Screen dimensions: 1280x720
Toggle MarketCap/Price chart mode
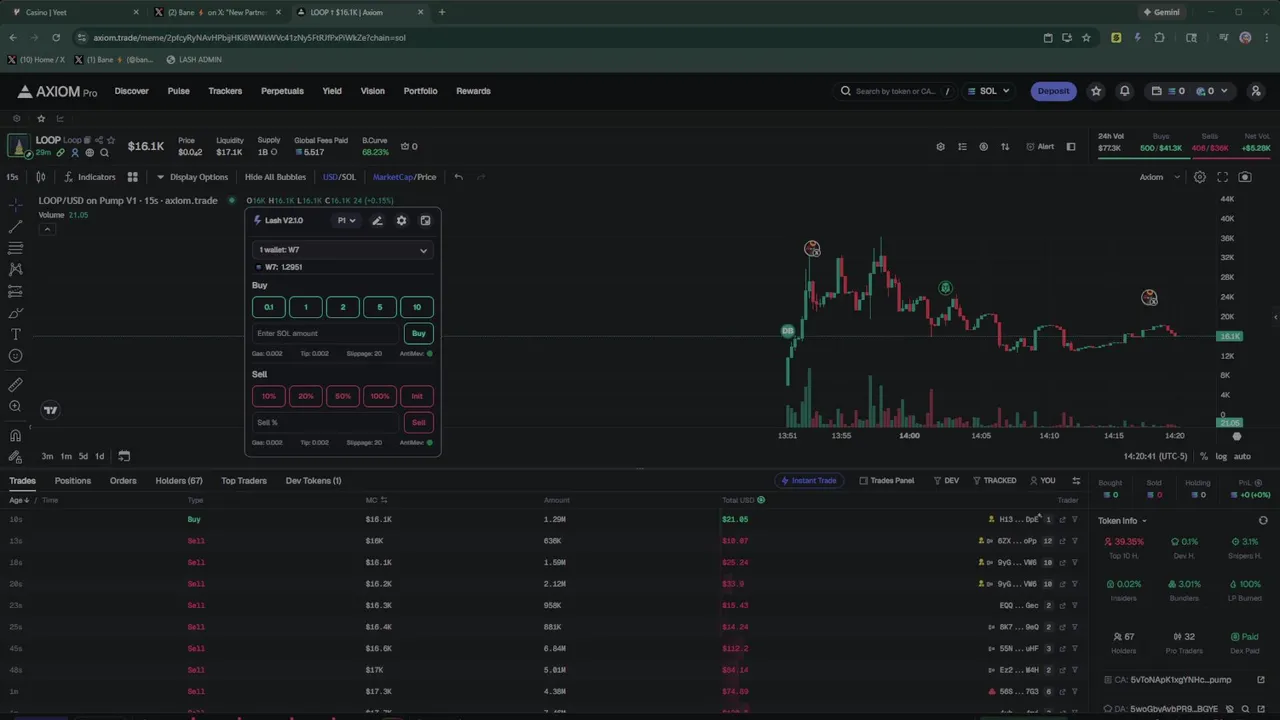tap(404, 177)
